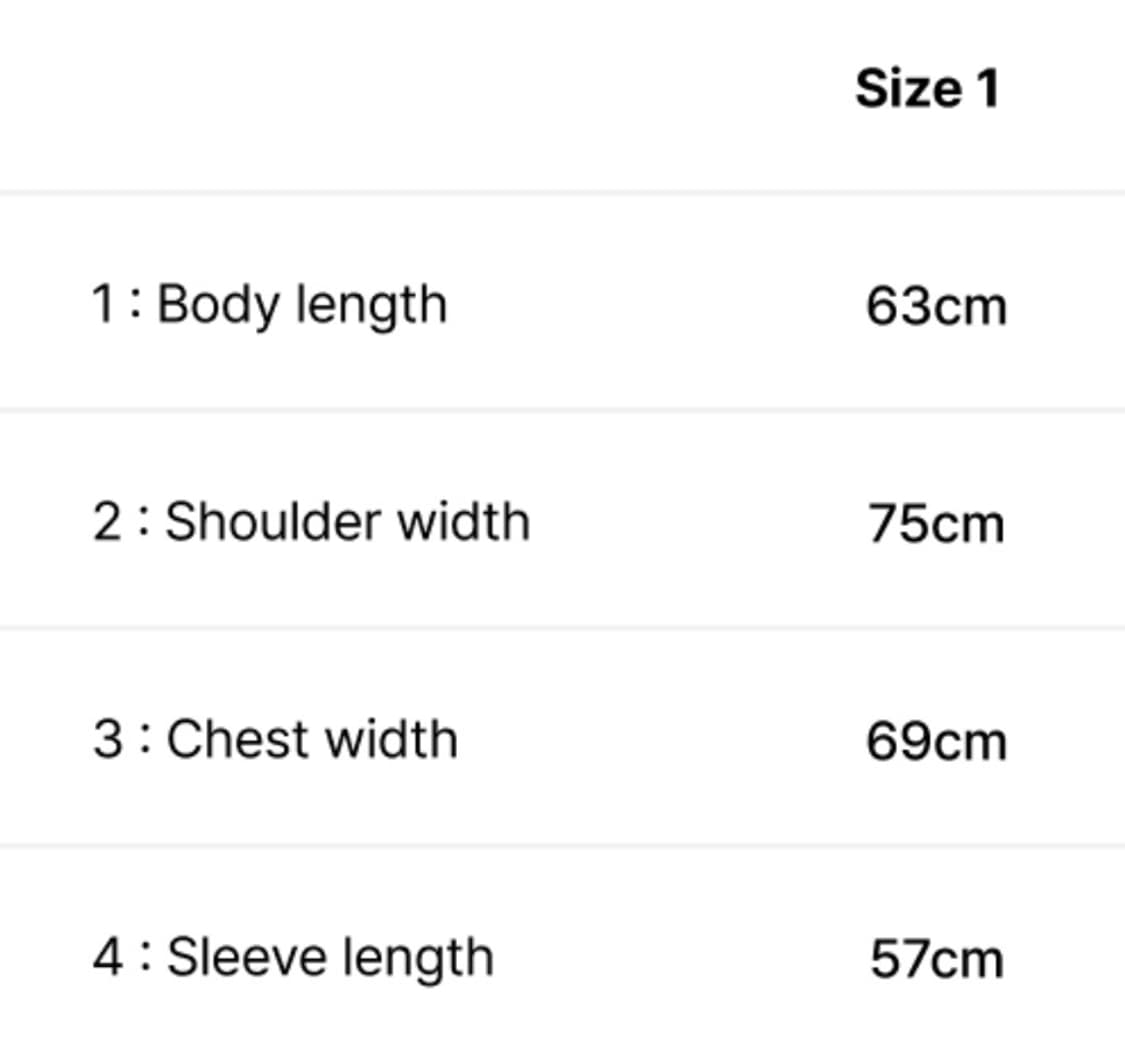The width and height of the screenshot is (1125, 1048).
Task: Click the 63cm body length value
Action: pyautogui.click(x=936, y=305)
